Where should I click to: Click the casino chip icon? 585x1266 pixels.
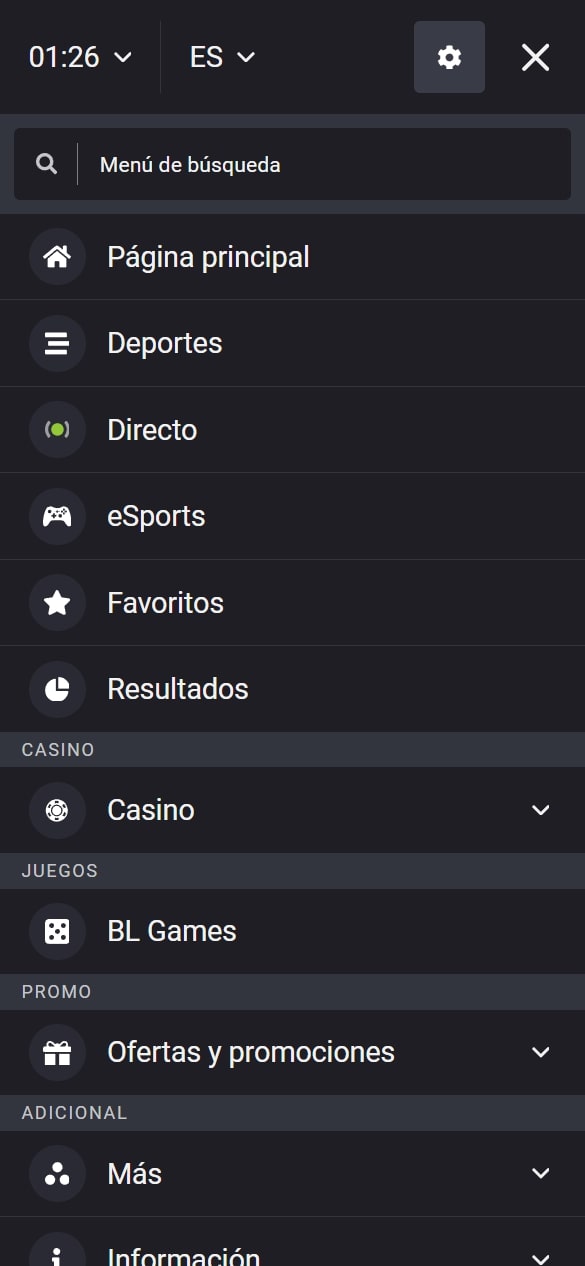57,810
